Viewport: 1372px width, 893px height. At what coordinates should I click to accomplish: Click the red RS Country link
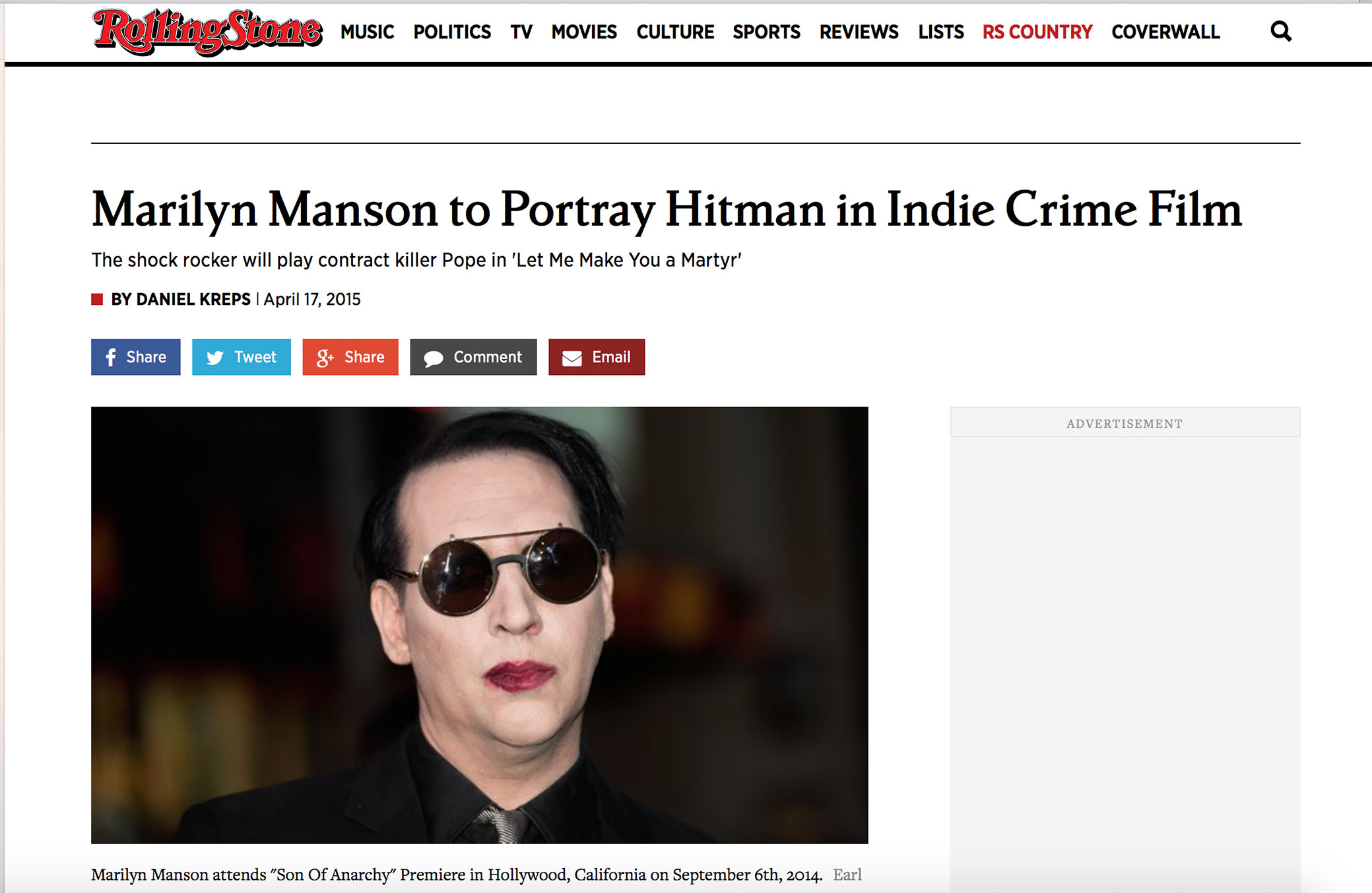tap(1037, 32)
